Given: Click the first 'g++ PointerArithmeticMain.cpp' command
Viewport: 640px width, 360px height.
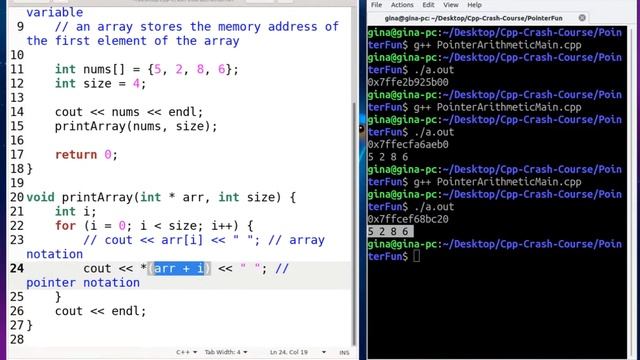Looking at the screenshot, I should point(497,45).
